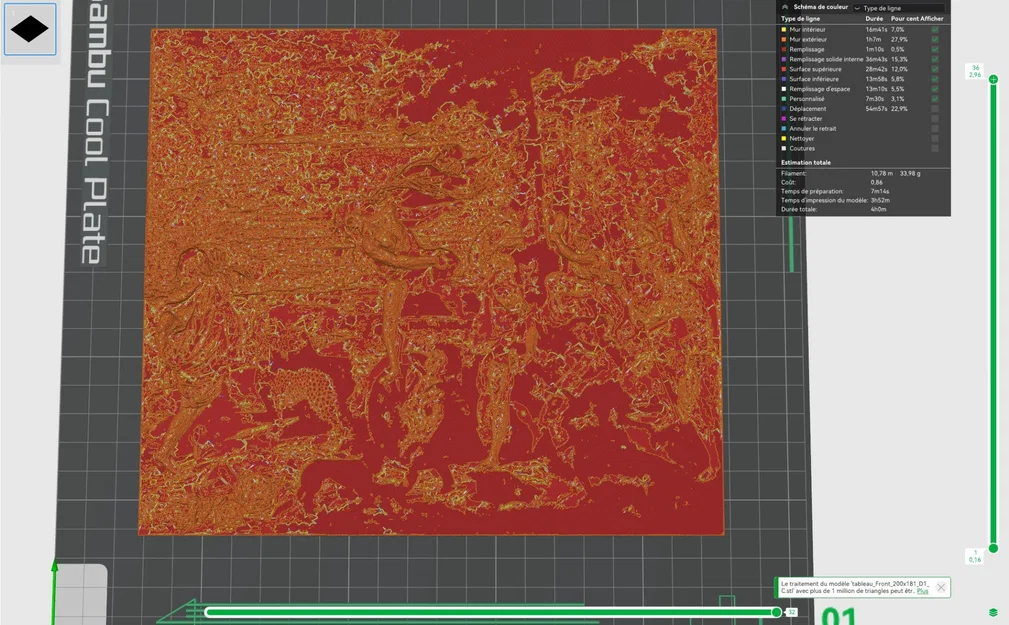Open the Plus link in the notification
The width and height of the screenshot is (1009, 625).
click(923, 591)
